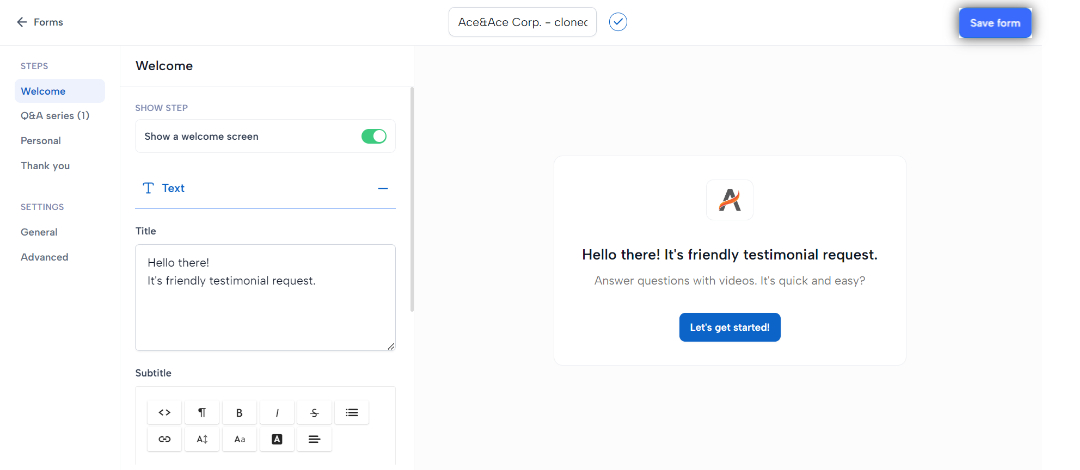Image resolution: width=1080 pixels, height=470 pixels.
Task: Collapse the Text section with minus icon
Action: 383,188
